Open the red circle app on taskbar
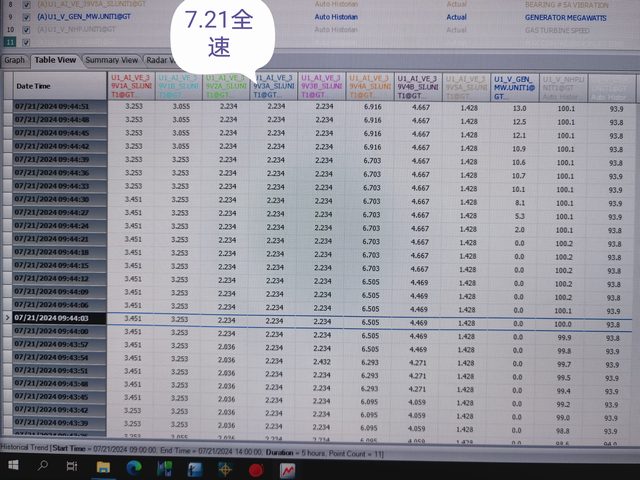The width and height of the screenshot is (640, 480). click(x=256, y=471)
